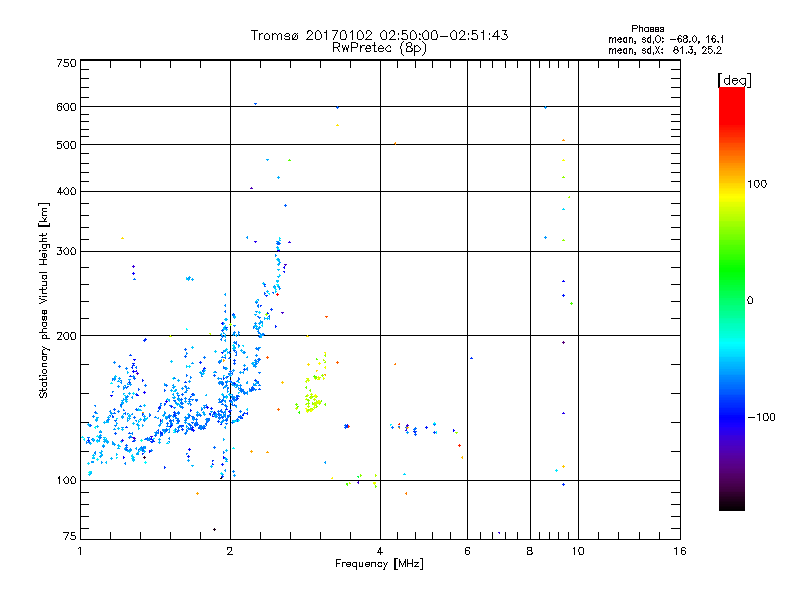800x600 pixels.
Task: Click the x-axis '4' tick label
Action: point(380,551)
